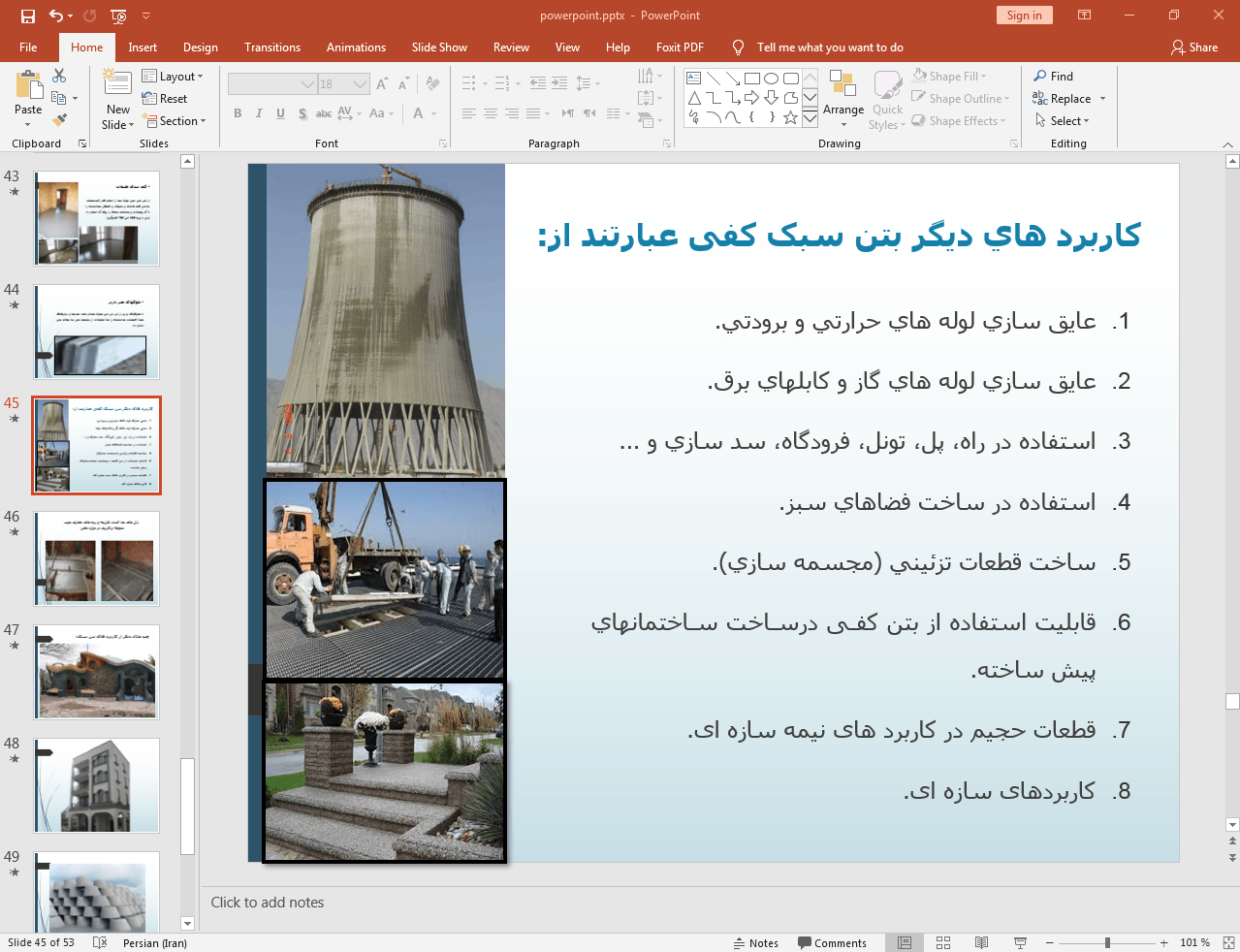Click Fit slide to current window icon
The width and height of the screenshot is (1240, 952).
1227,942
